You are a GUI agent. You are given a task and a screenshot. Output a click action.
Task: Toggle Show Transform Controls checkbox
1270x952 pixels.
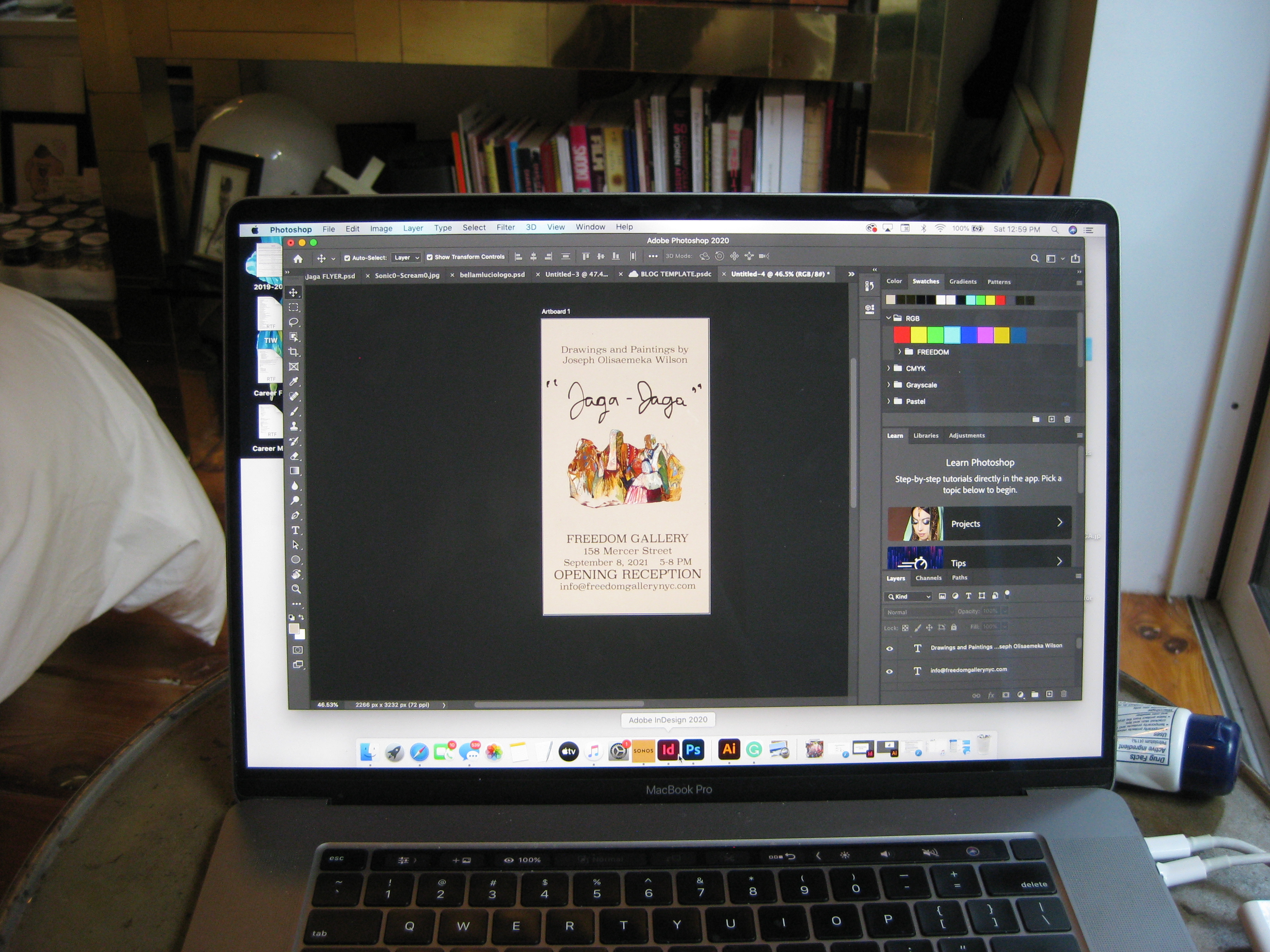click(x=430, y=257)
